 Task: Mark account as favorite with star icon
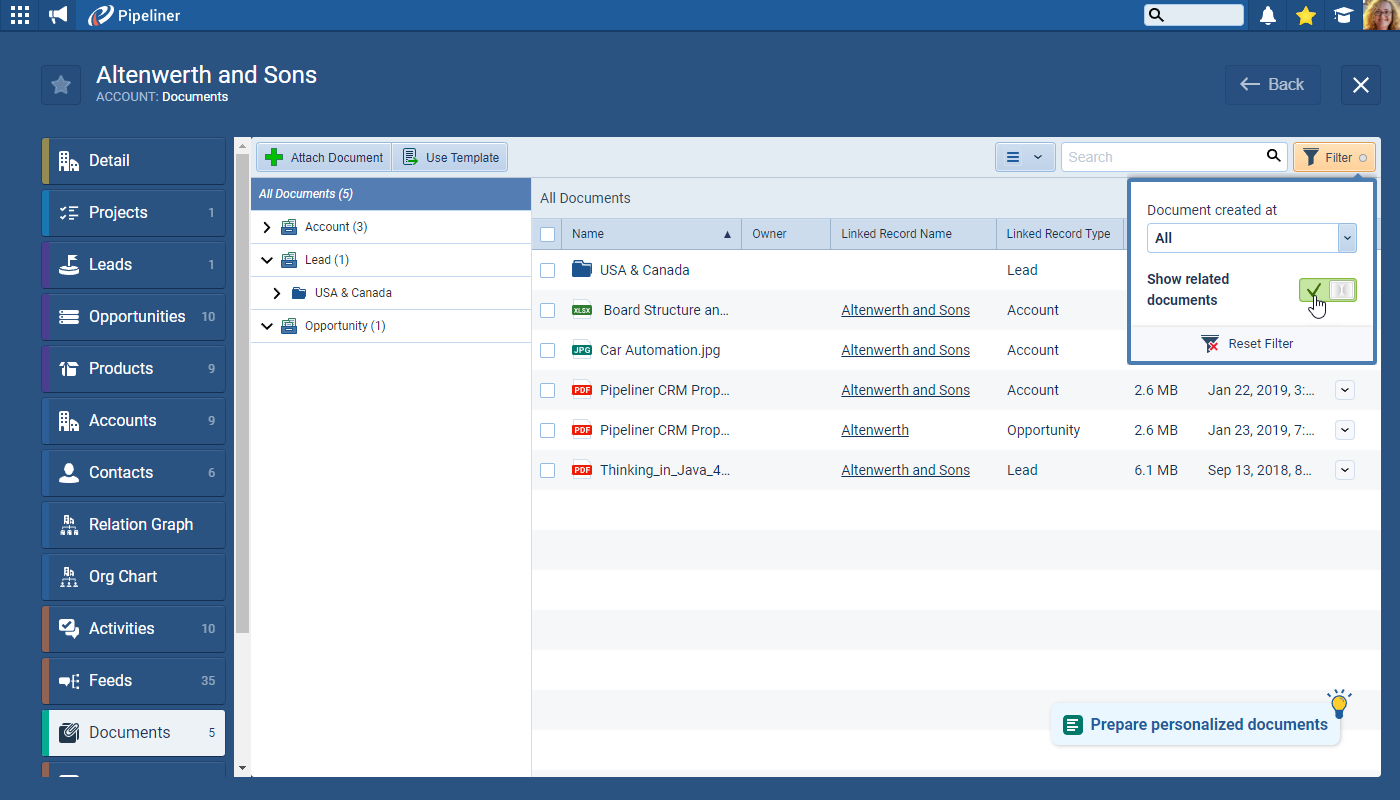[61, 85]
